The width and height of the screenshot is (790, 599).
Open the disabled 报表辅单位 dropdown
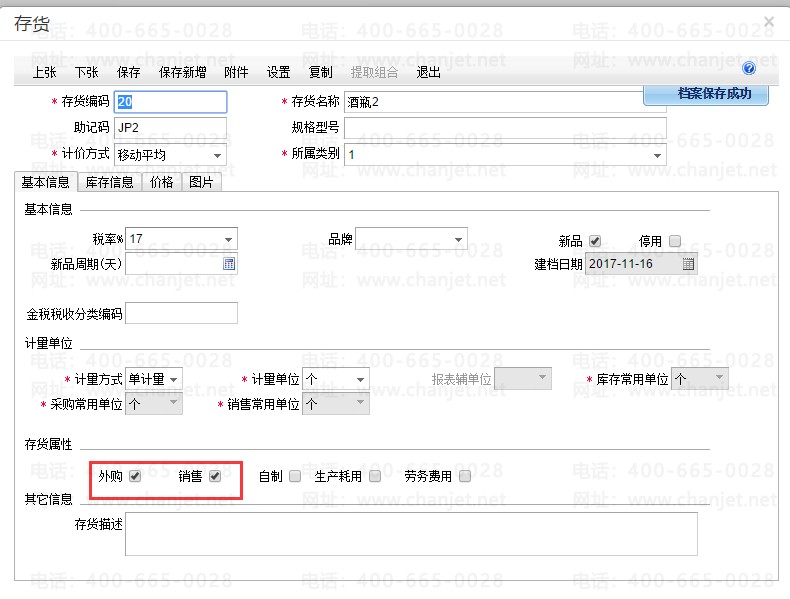tap(542, 378)
